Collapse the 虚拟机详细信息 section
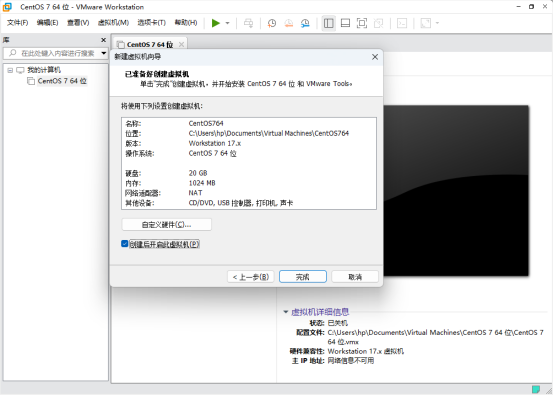This screenshot has height=395, width=554. coord(285,312)
